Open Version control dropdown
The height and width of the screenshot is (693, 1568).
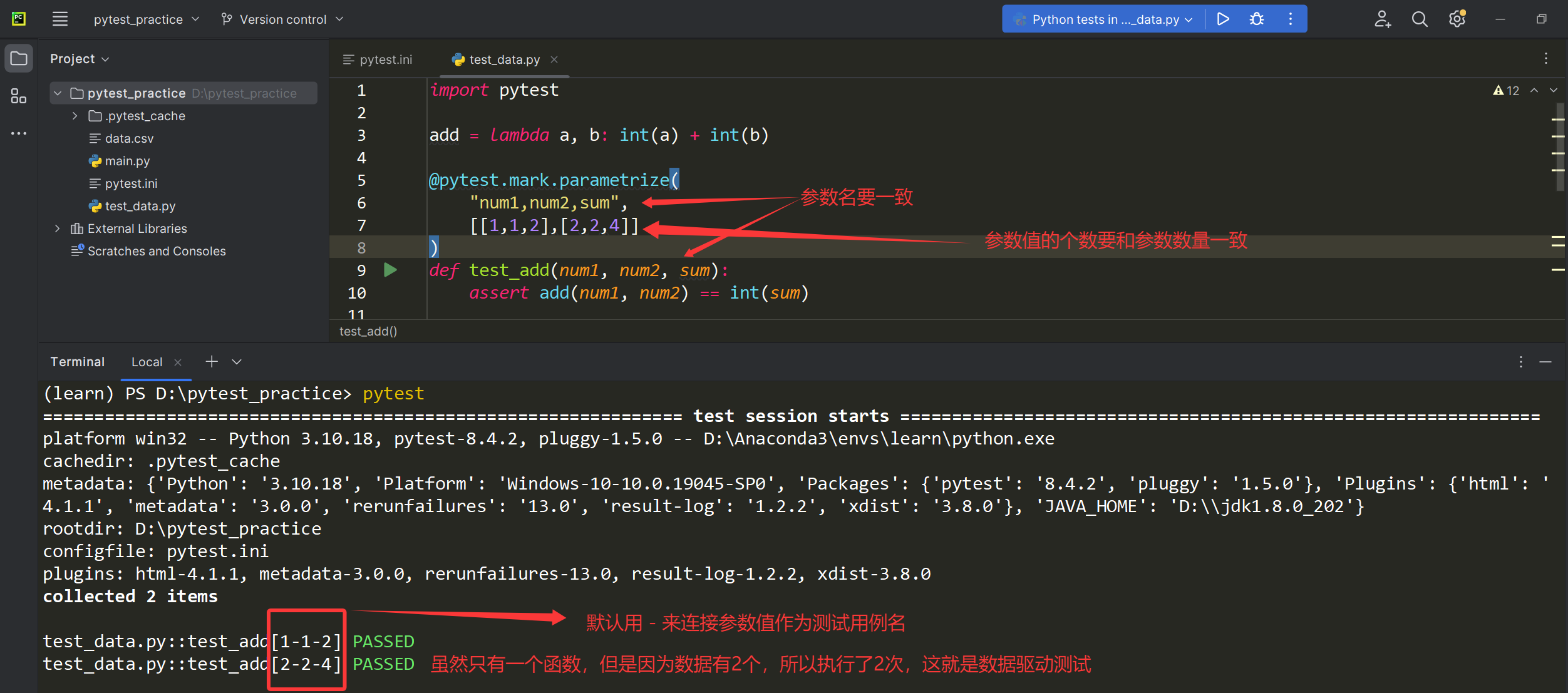(283, 19)
